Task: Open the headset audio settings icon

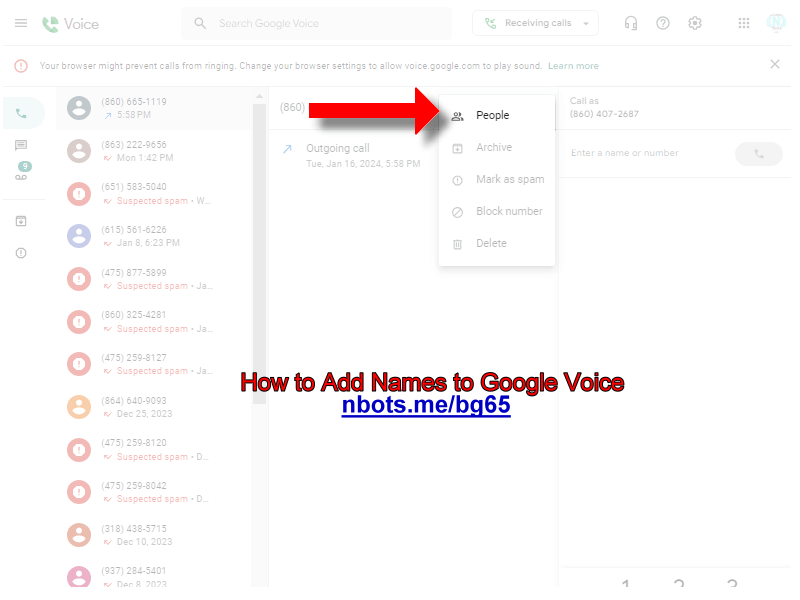Action: (x=631, y=23)
